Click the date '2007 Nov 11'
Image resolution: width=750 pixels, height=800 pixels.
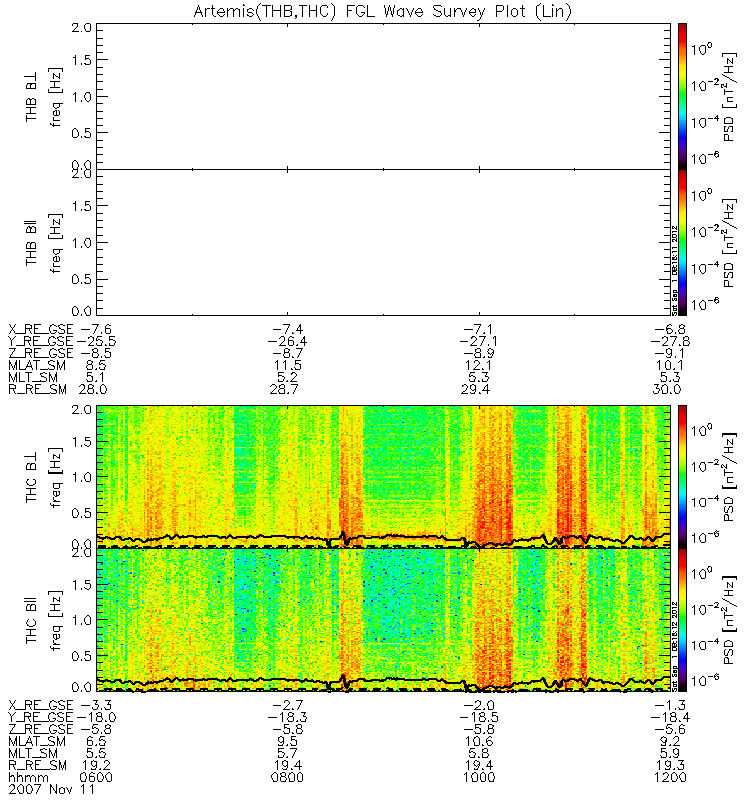tap(51, 789)
